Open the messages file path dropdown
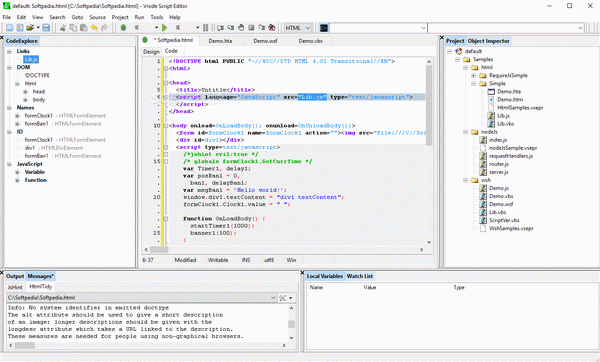Screen dimensions: 600x362 click(273, 298)
